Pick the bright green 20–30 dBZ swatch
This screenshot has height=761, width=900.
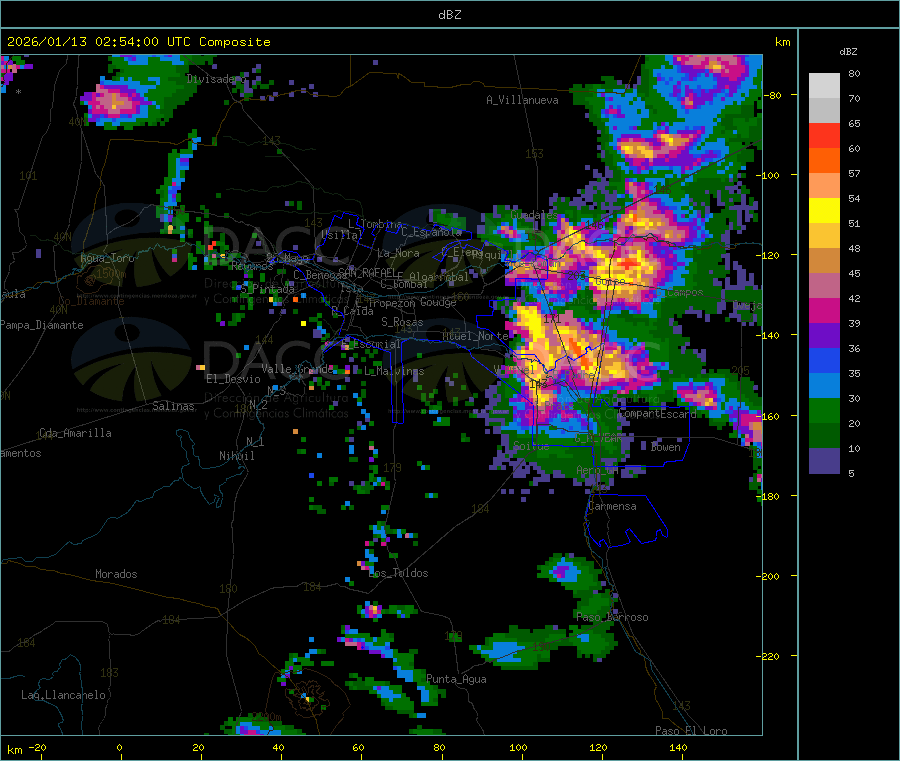824,411
